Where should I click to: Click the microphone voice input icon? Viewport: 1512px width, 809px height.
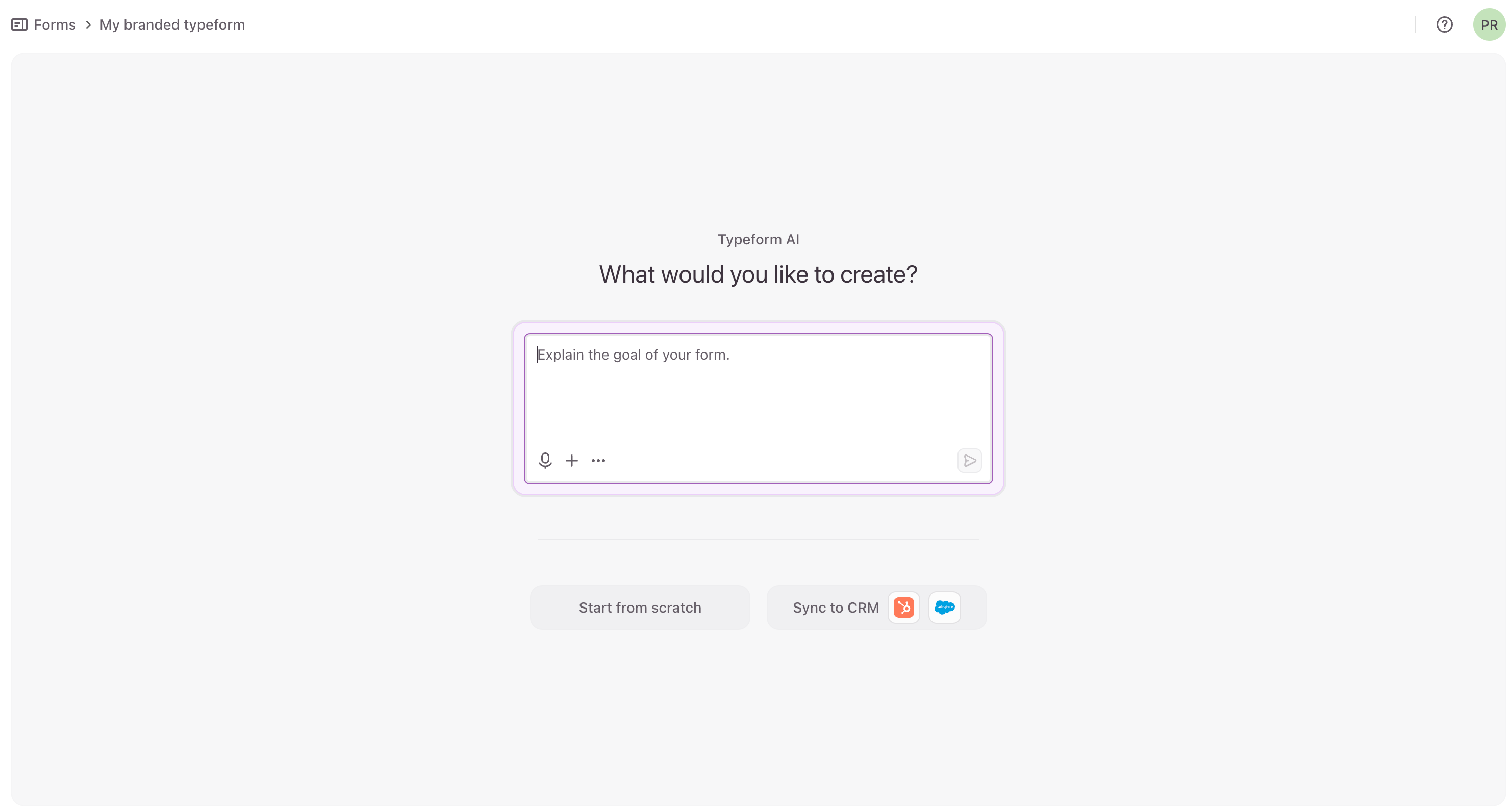545,460
